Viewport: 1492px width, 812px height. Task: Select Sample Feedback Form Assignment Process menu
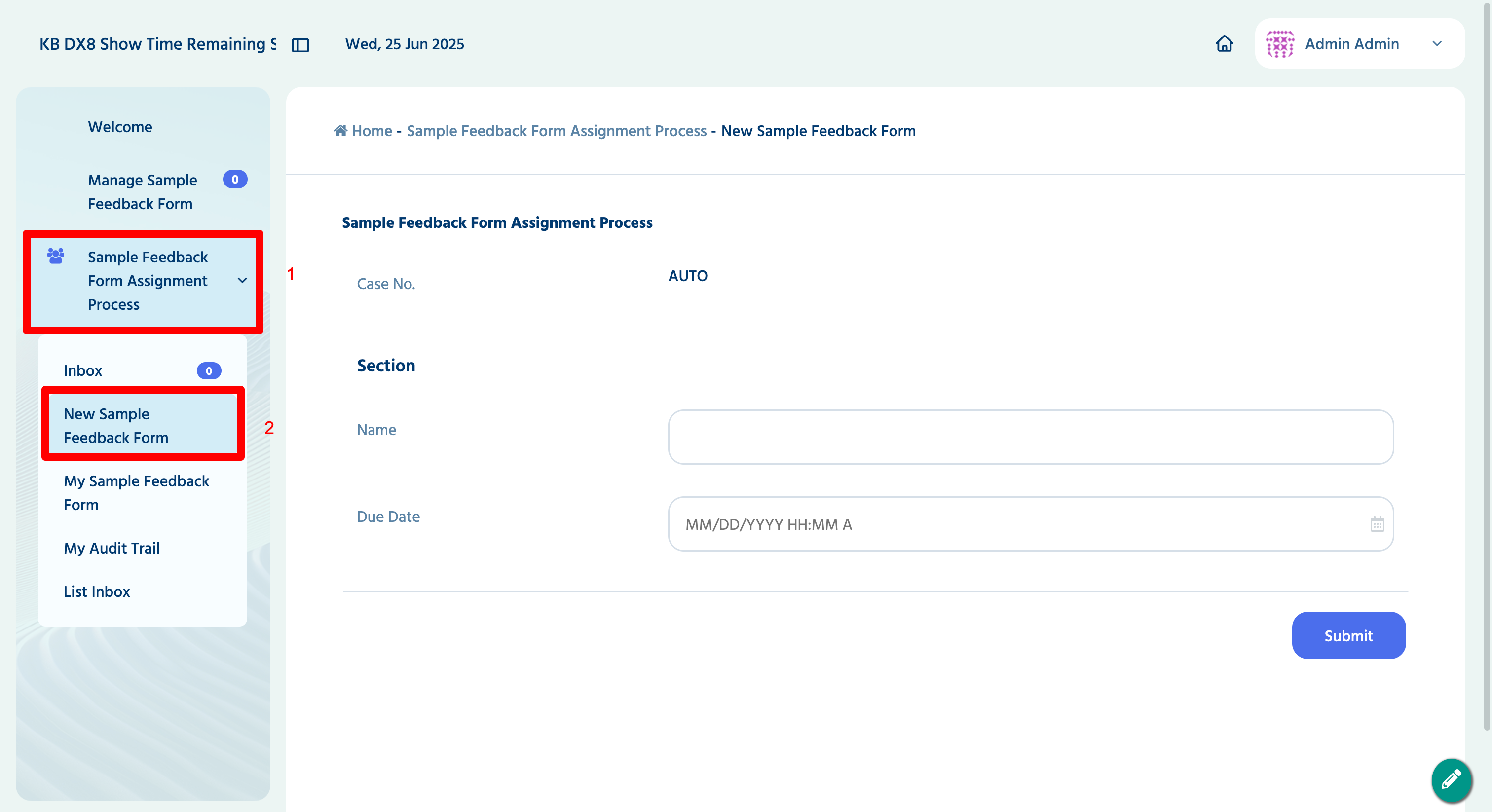click(x=143, y=281)
